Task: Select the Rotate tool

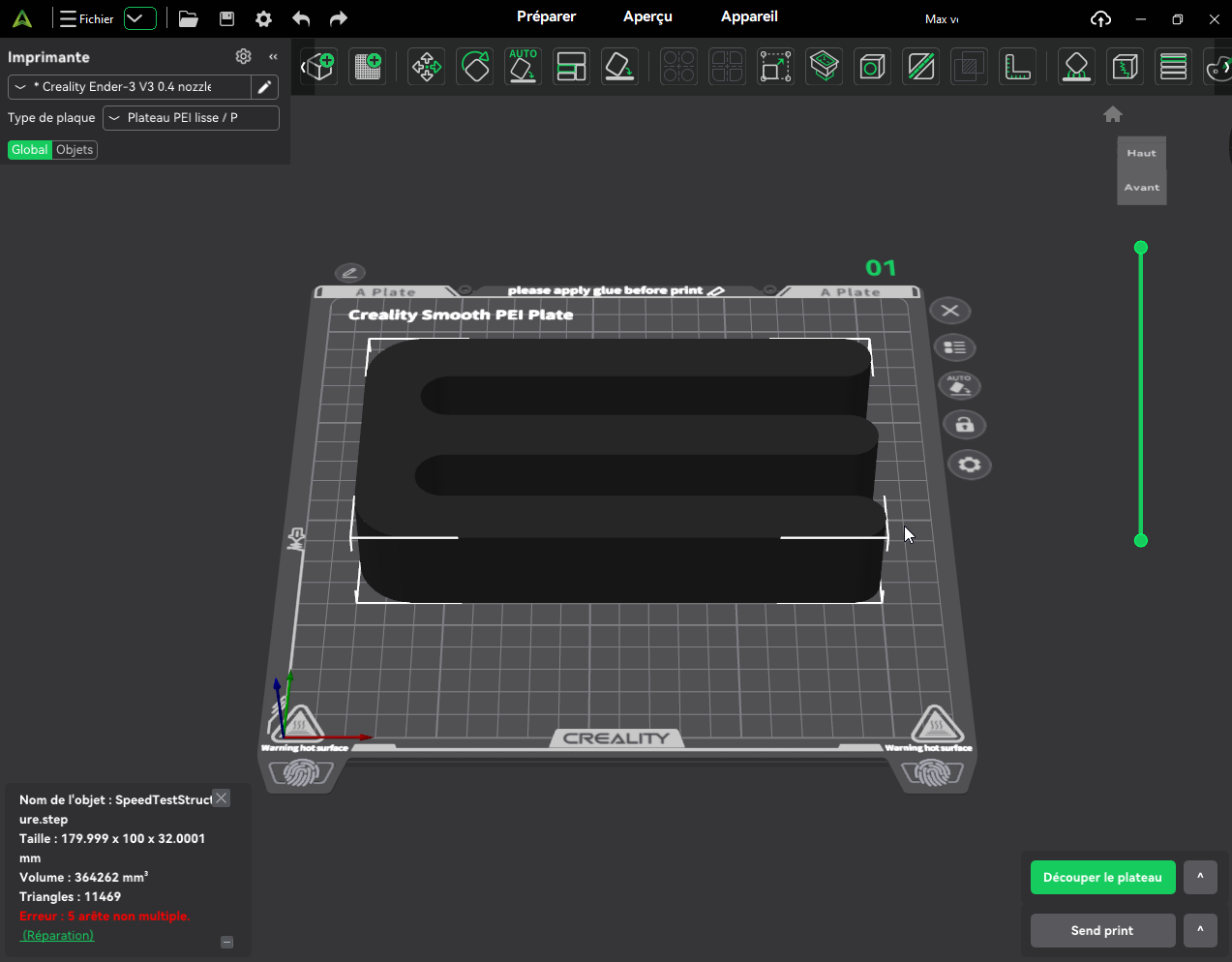Action: [475, 67]
